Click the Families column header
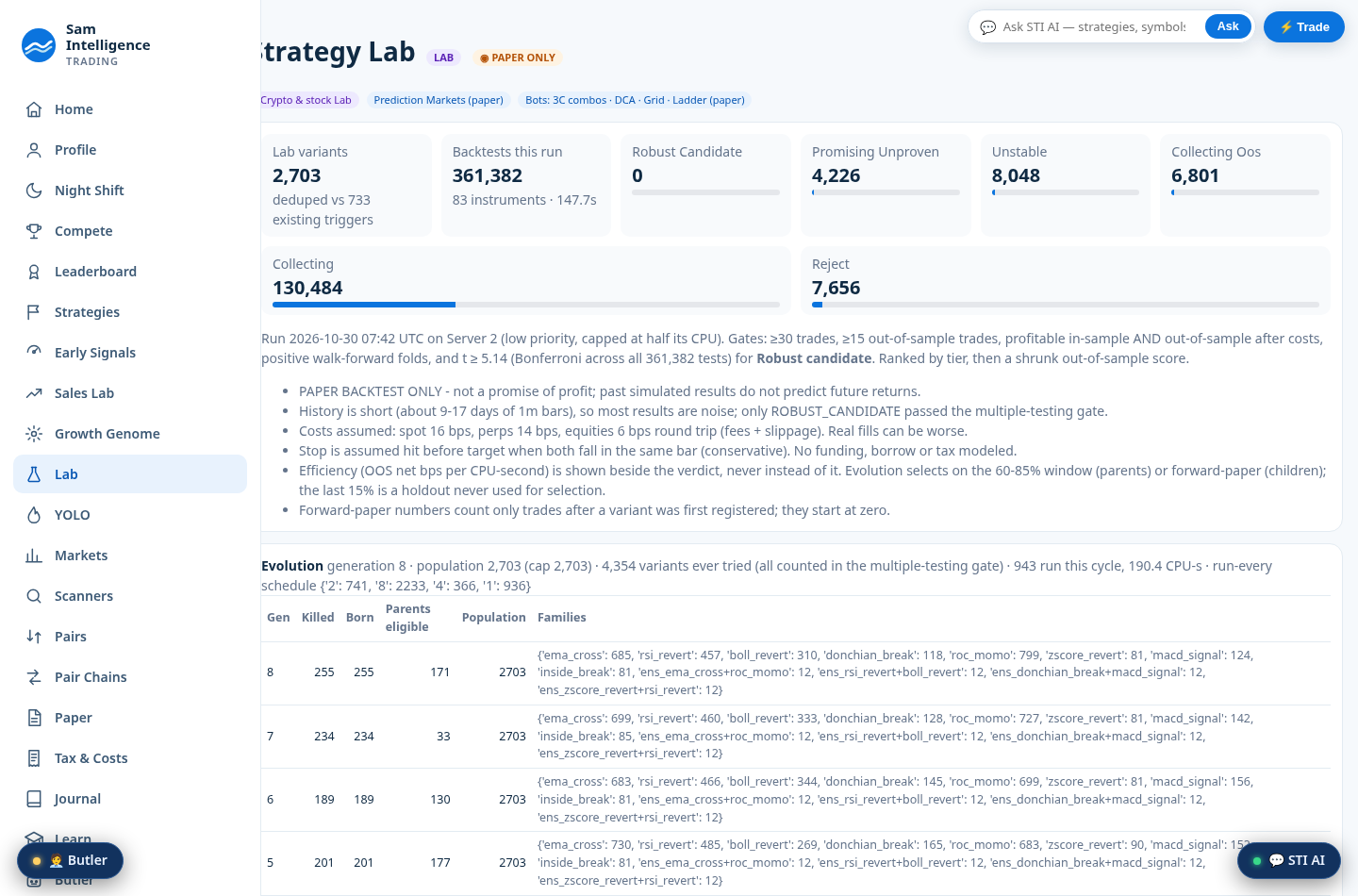 pos(562,618)
